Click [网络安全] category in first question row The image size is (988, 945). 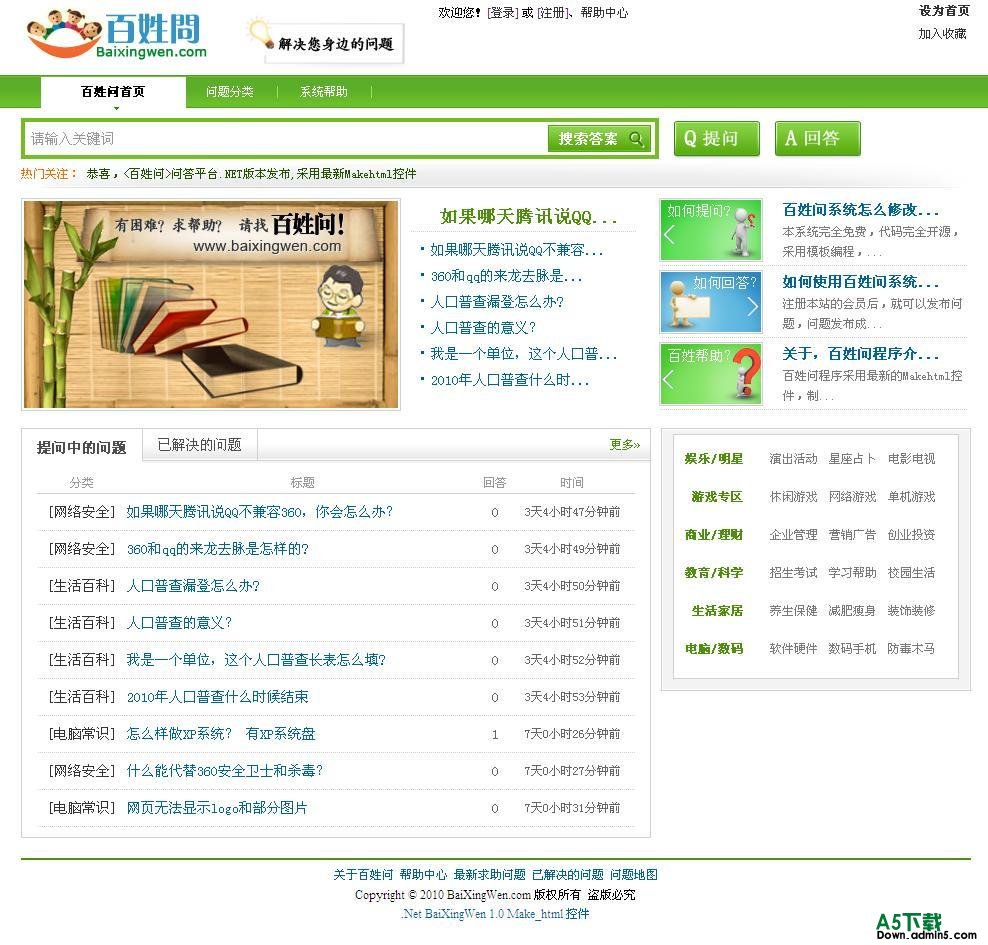pos(82,512)
